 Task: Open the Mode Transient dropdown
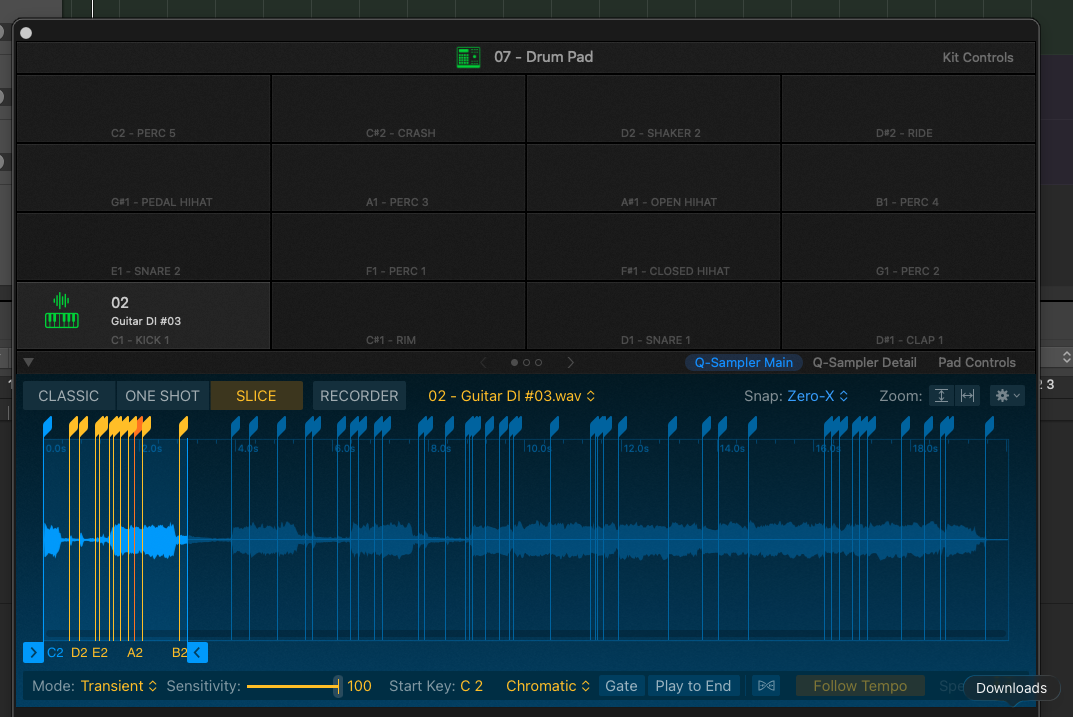[x=118, y=686]
